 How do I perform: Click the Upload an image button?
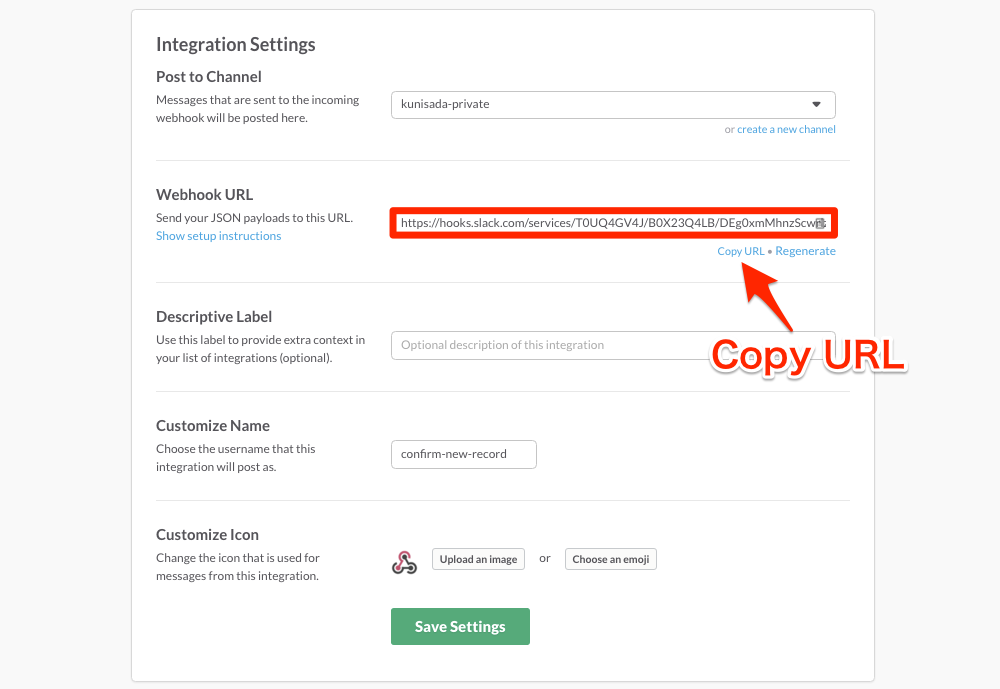(x=478, y=559)
